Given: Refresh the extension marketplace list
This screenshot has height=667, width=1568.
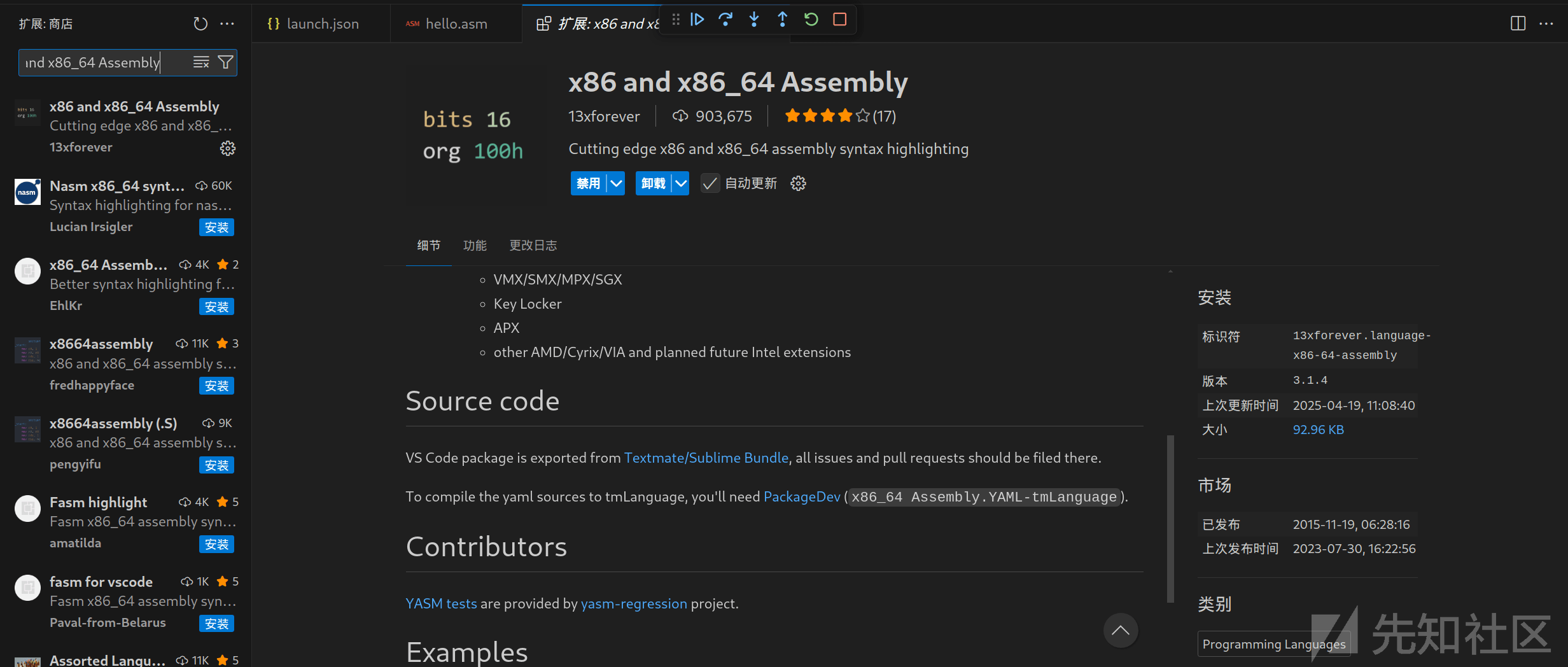Looking at the screenshot, I should pos(200,24).
